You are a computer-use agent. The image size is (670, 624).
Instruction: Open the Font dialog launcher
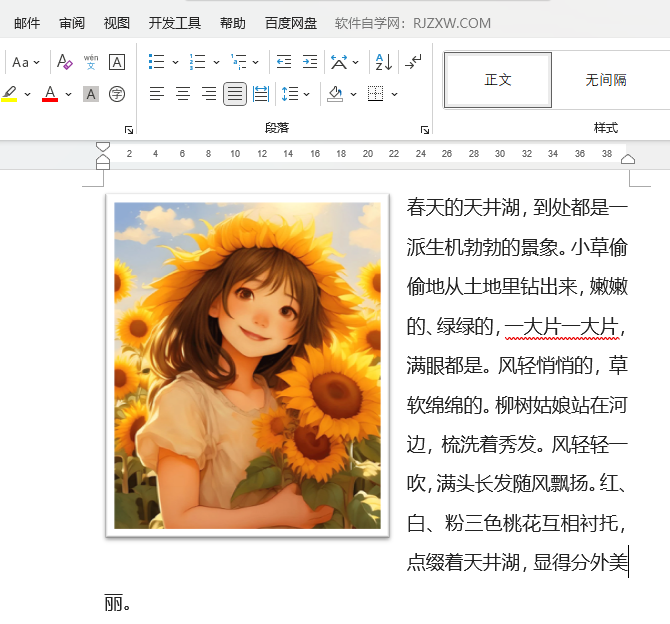tap(129, 130)
